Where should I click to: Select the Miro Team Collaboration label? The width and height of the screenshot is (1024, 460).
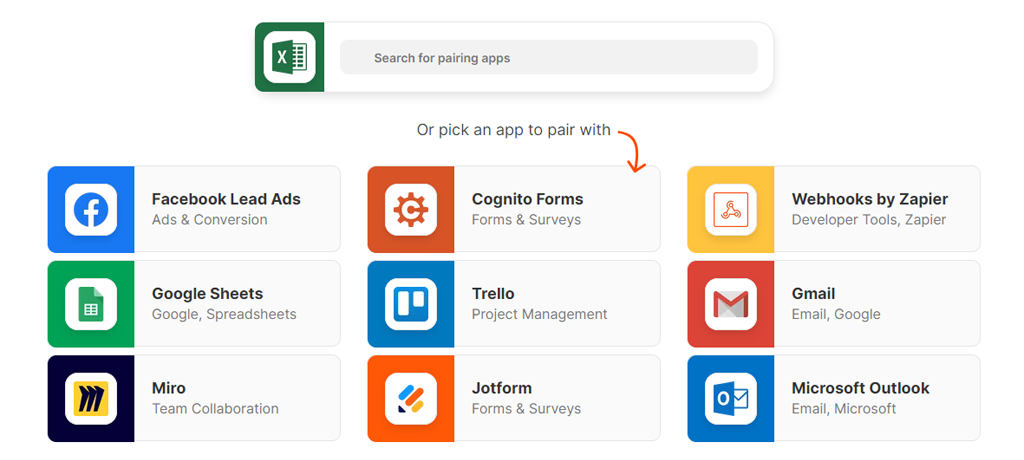click(215, 409)
